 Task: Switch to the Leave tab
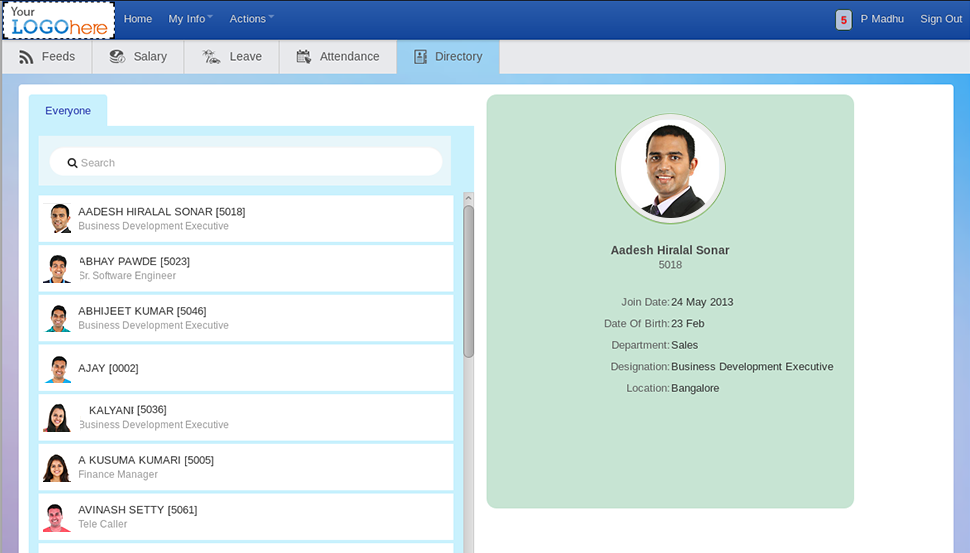[x=231, y=57]
